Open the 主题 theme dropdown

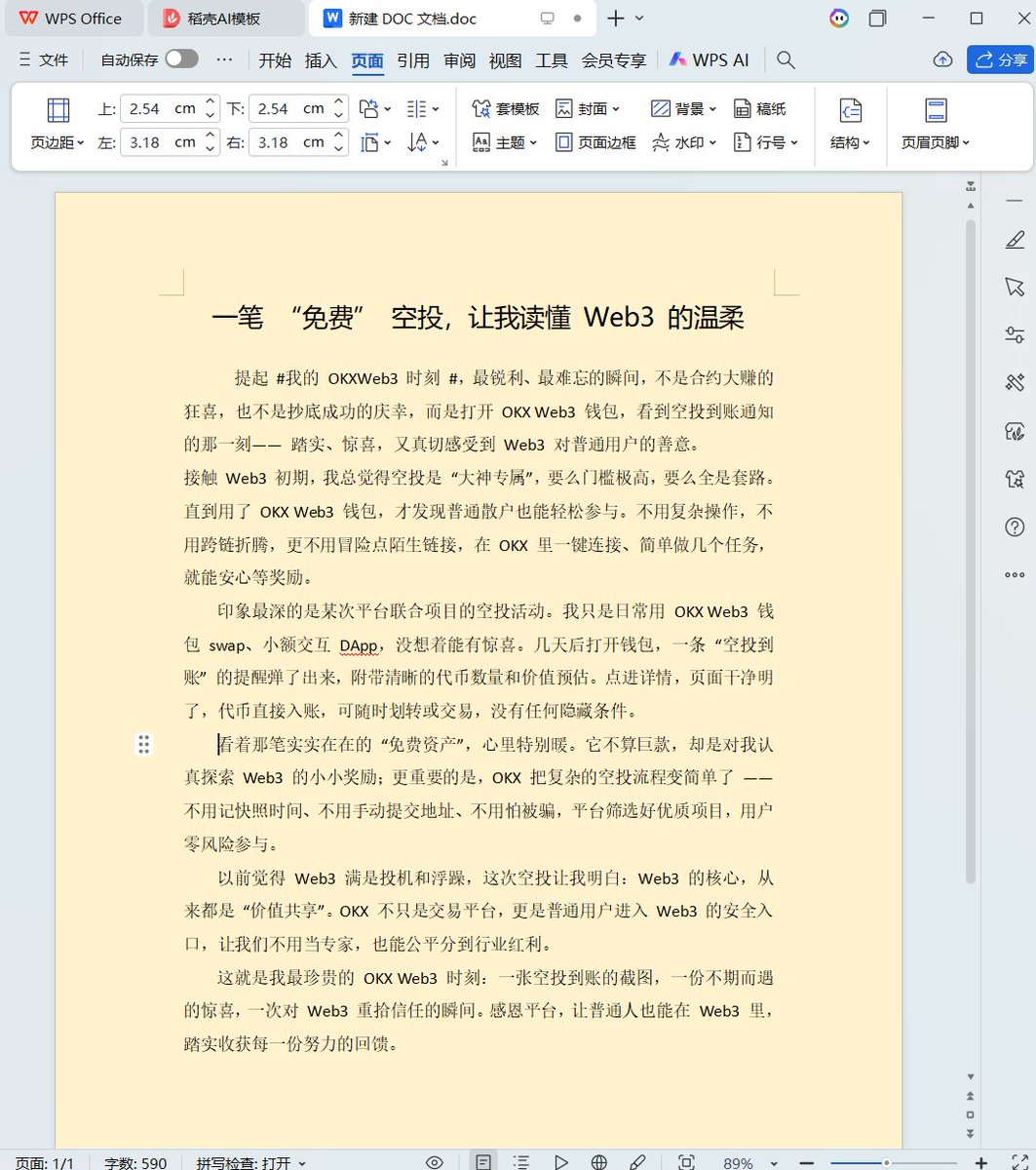[505, 142]
